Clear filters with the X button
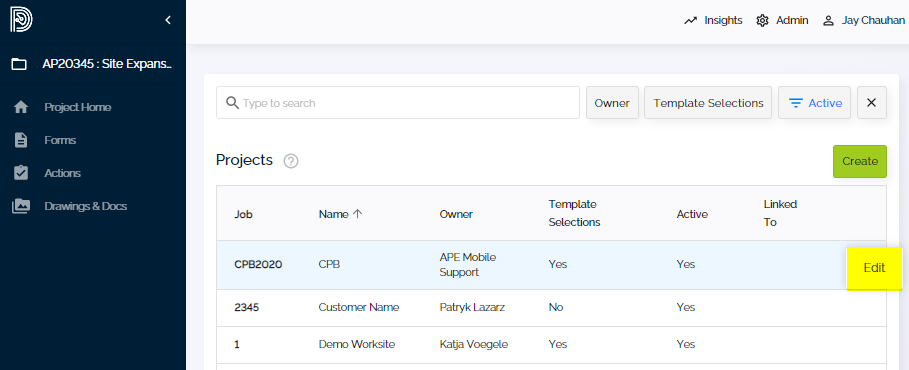909x370 pixels. (x=871, y=103)
